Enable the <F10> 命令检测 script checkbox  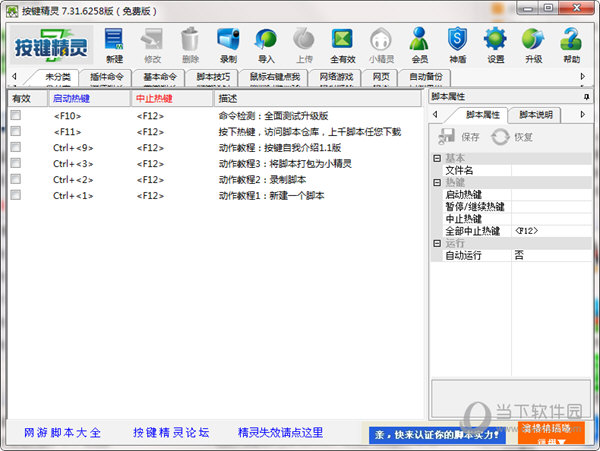coord(16,115)
